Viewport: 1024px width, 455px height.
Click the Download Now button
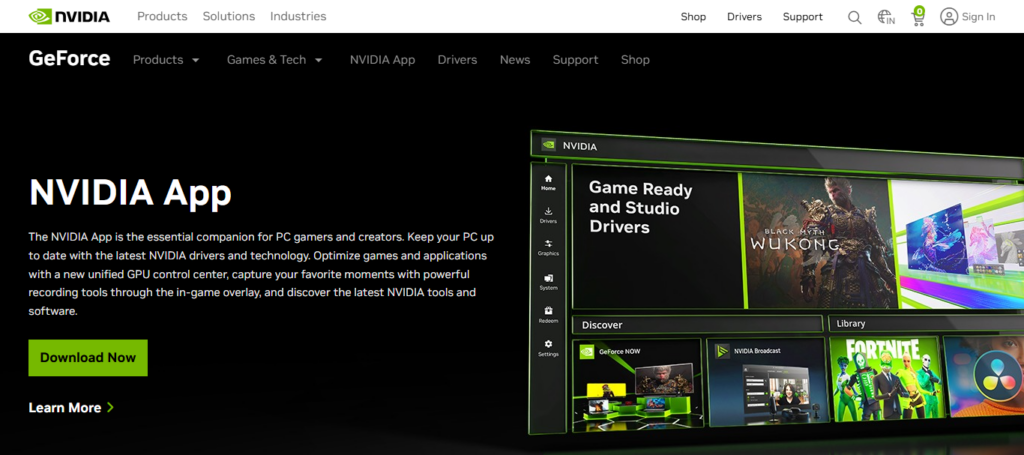(x=88, y=358)
